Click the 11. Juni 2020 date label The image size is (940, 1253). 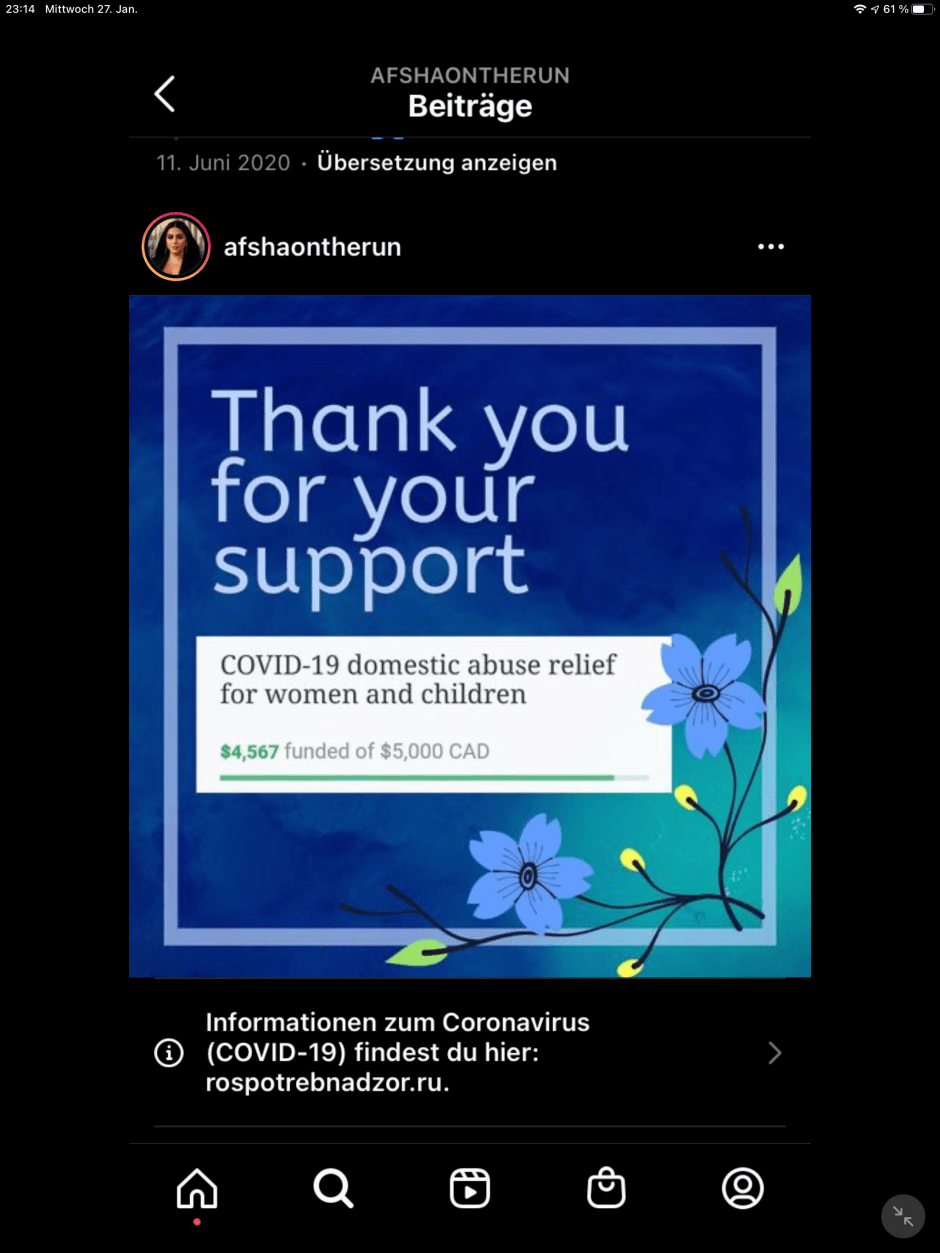[223, 163]
